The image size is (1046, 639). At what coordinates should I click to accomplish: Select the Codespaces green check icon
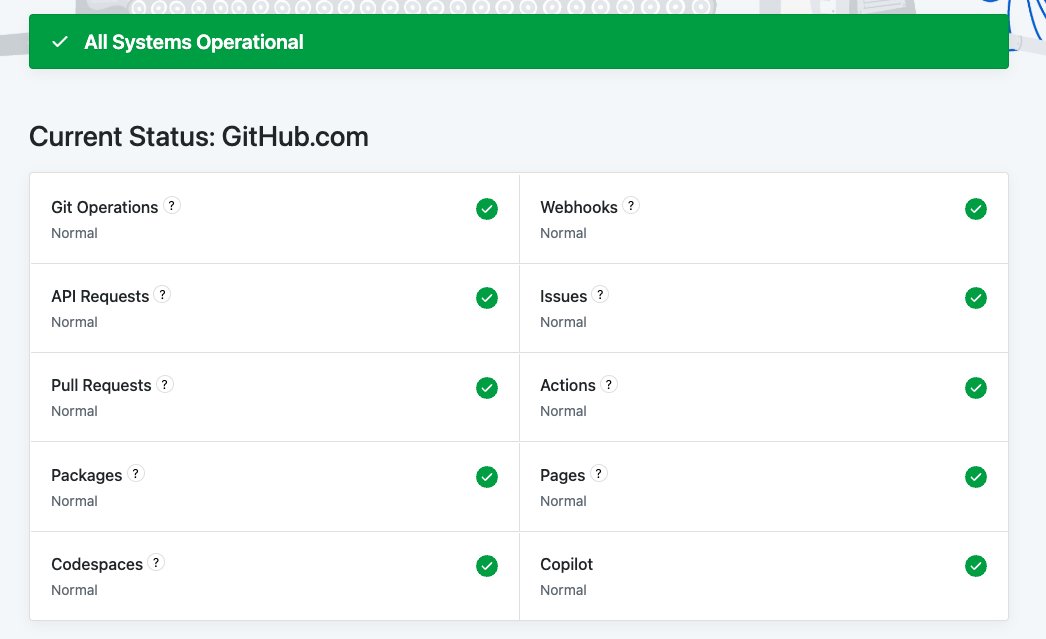pos(487,566)
